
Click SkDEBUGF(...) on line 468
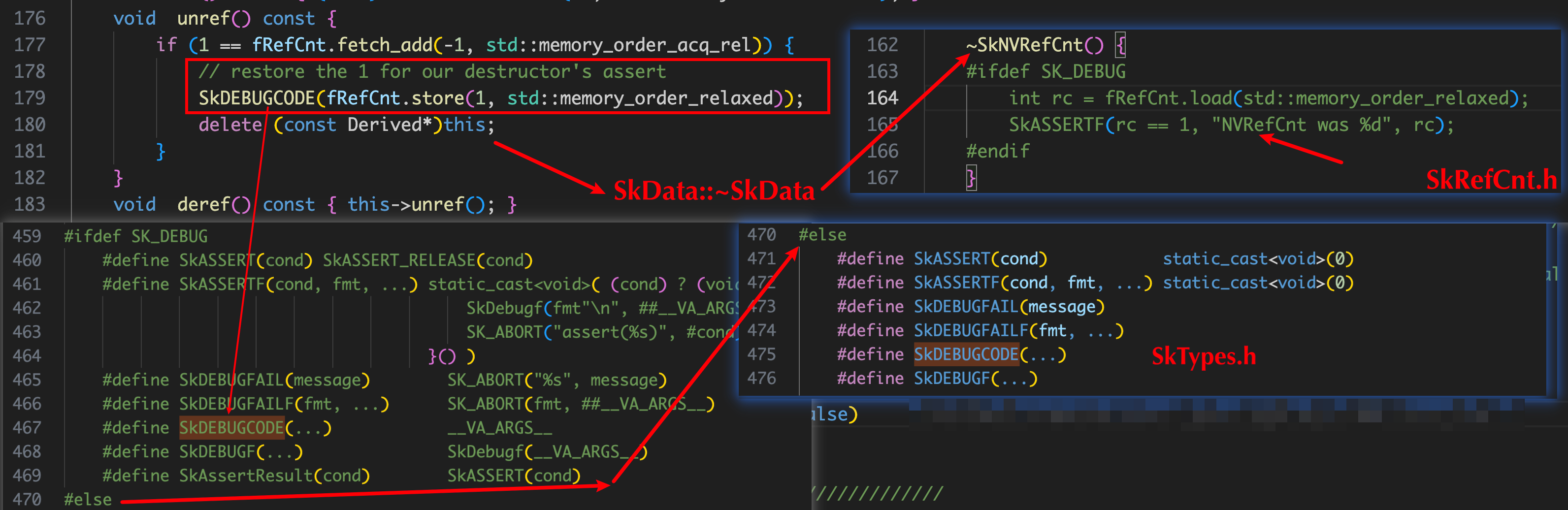241,451
